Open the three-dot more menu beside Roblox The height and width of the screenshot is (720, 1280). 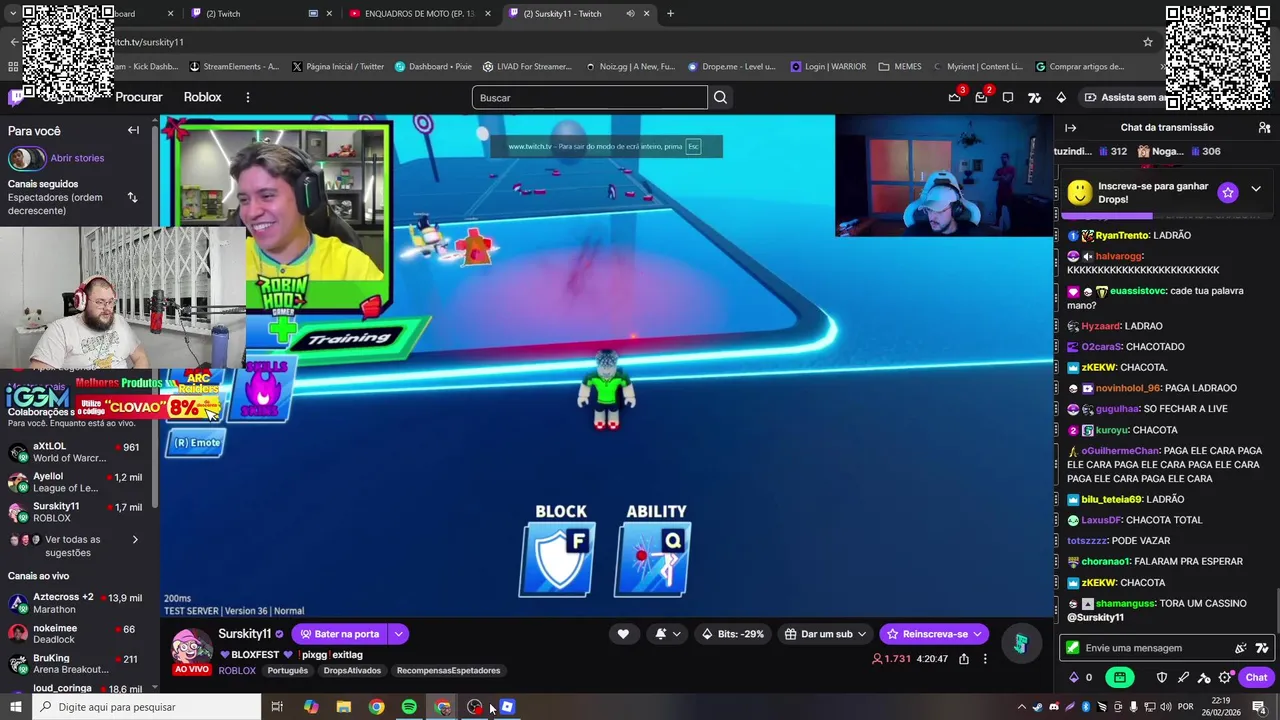pos(248,97)
